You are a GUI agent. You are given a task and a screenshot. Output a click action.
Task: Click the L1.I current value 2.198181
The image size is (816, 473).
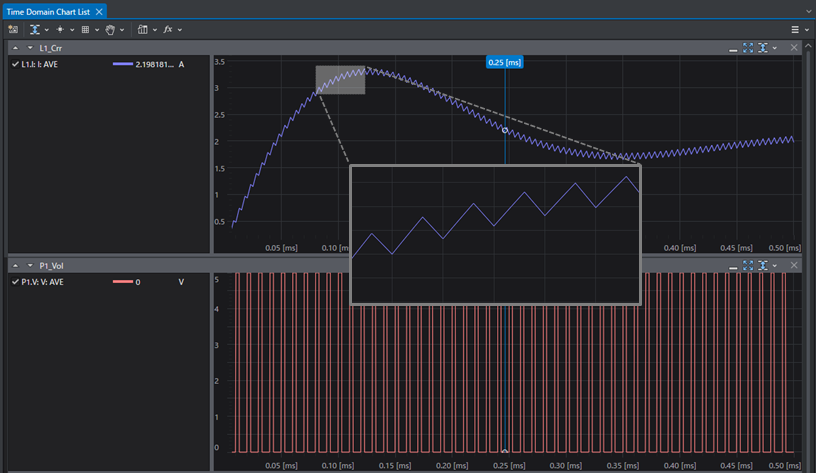(x=155, y=64)
